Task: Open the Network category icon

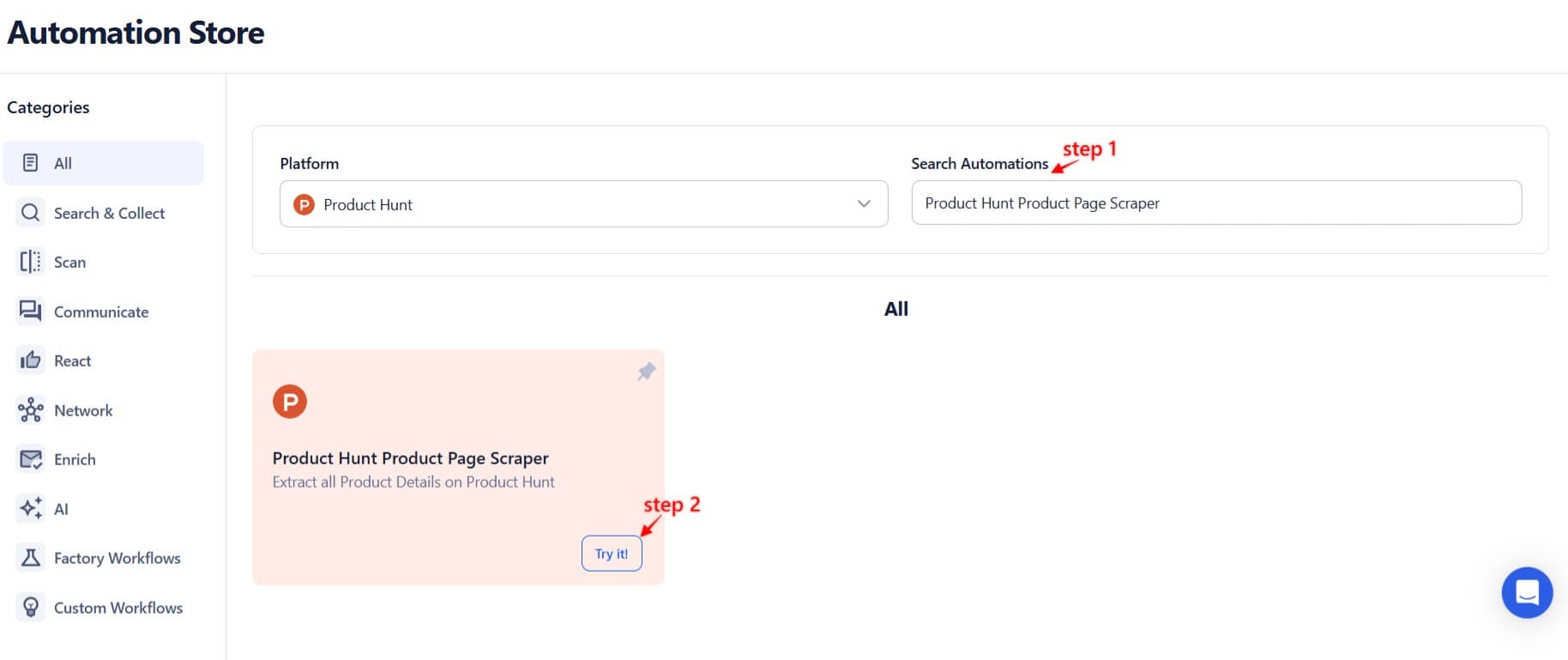Action: click(x=30, y=410)
